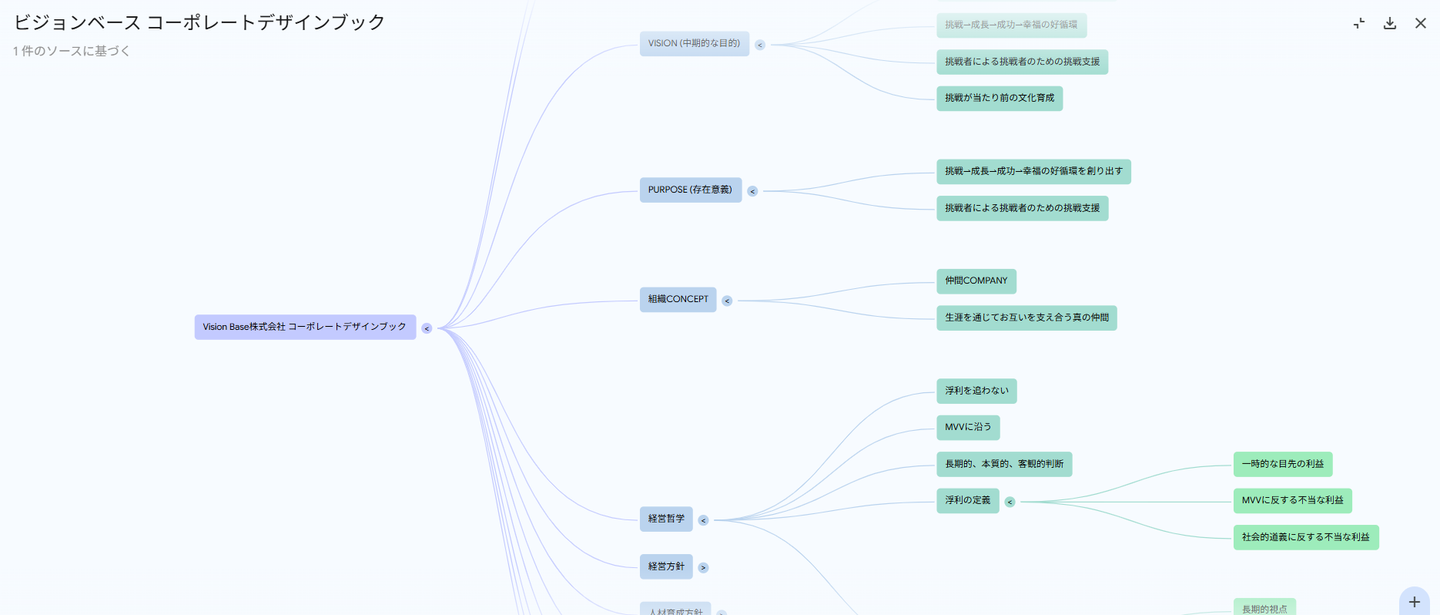Open the 仲間COMPANY node
Screen dimensions: 1440x615
pos(976,281)
